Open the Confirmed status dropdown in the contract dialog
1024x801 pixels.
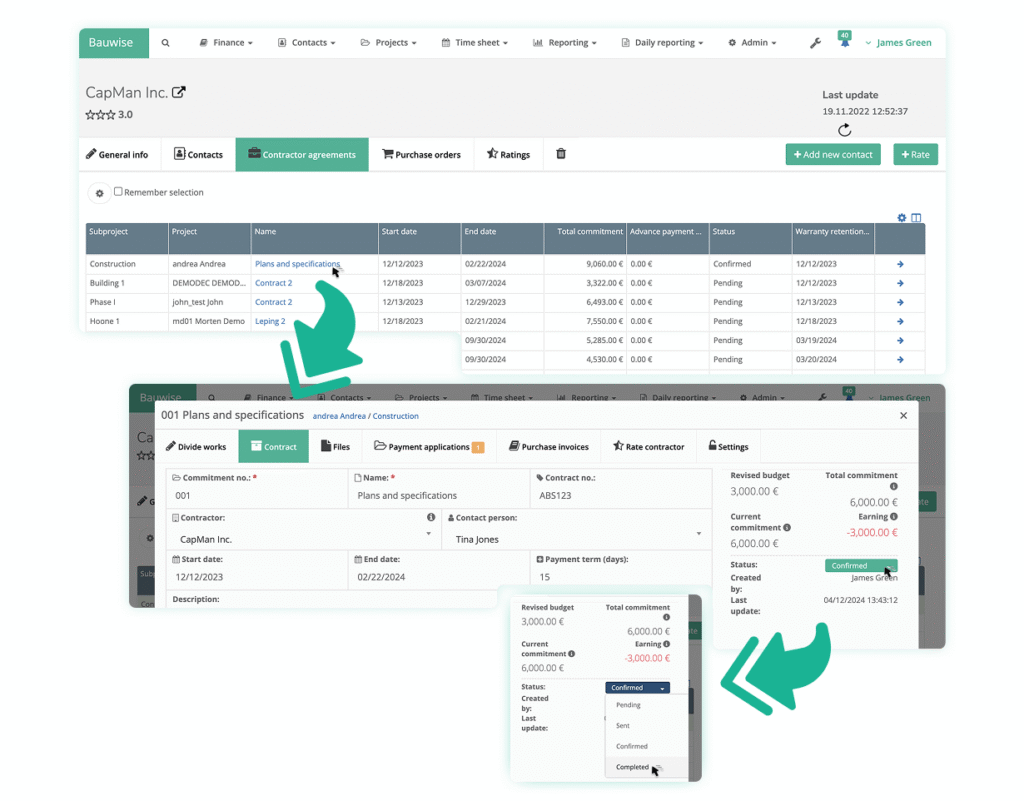[860, 565]
